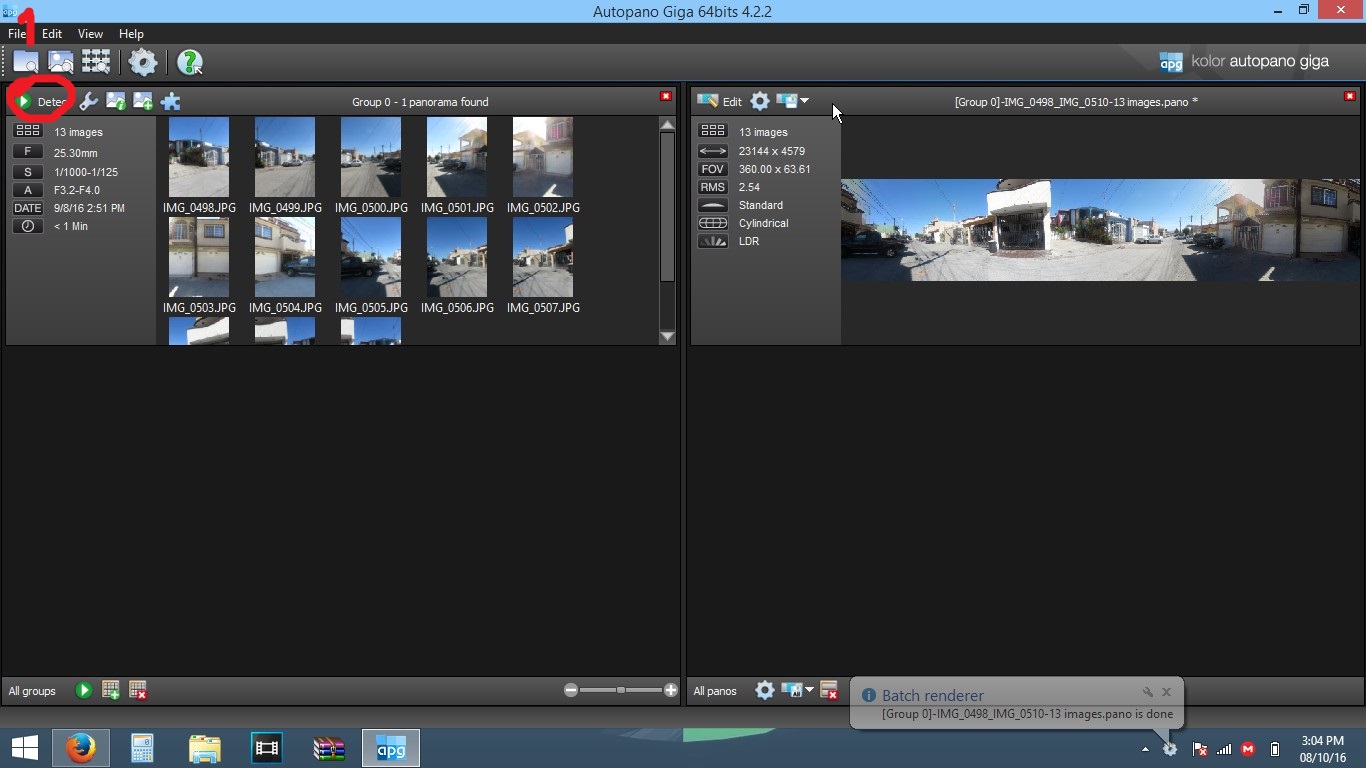Add images to group with plus icon
Viewport: 1366px width, 768px height.
(143, 102)
